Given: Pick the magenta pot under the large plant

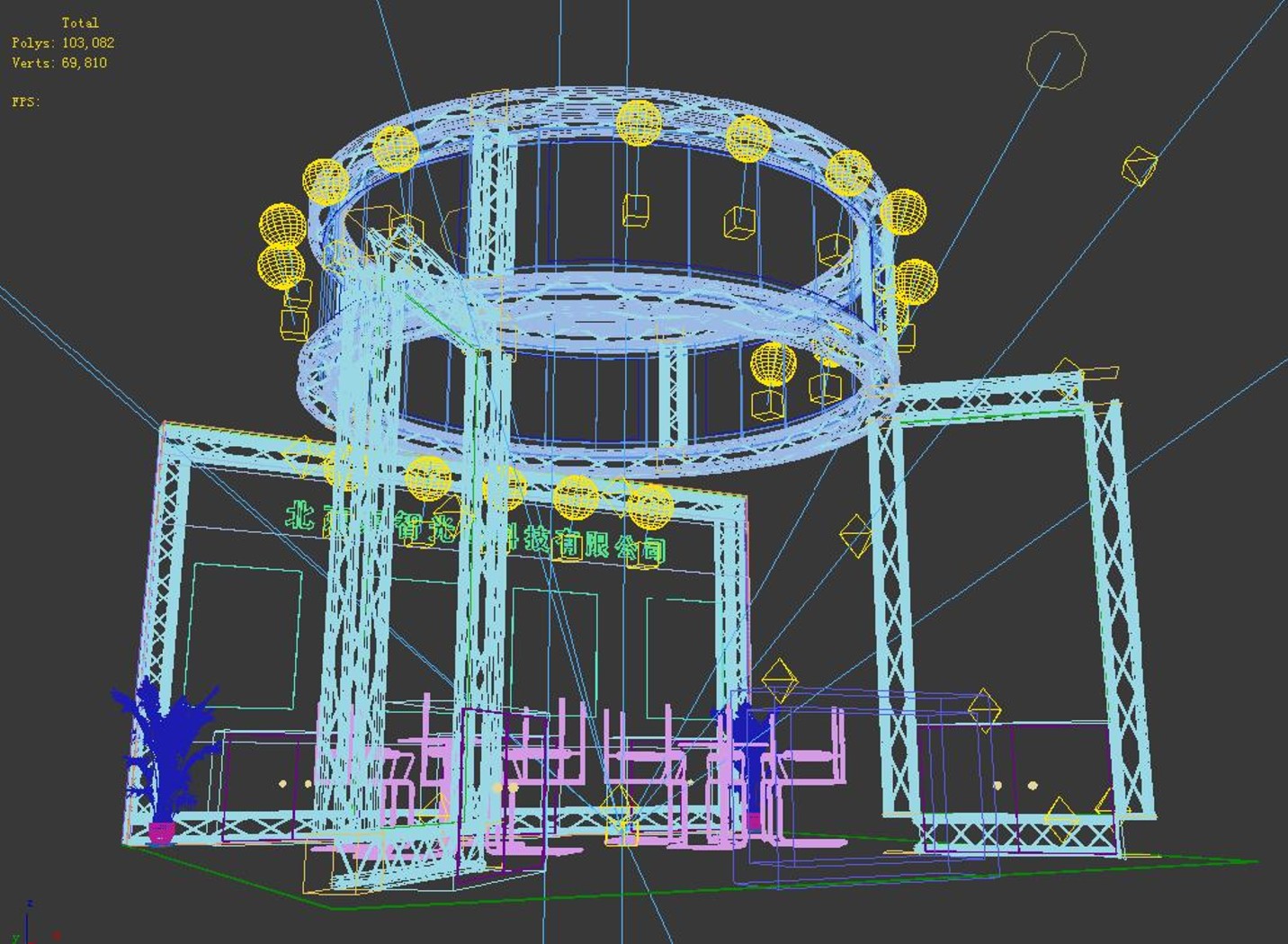Looking at the screenshot, I should coord(161,833).
